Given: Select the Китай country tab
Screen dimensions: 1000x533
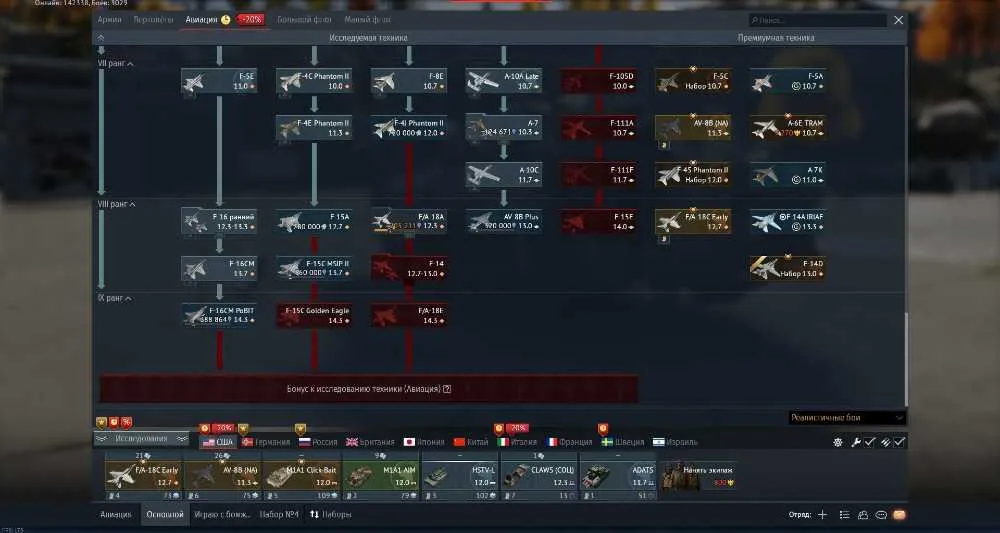Looking at the screenshot, I should (x=471, y=442).
